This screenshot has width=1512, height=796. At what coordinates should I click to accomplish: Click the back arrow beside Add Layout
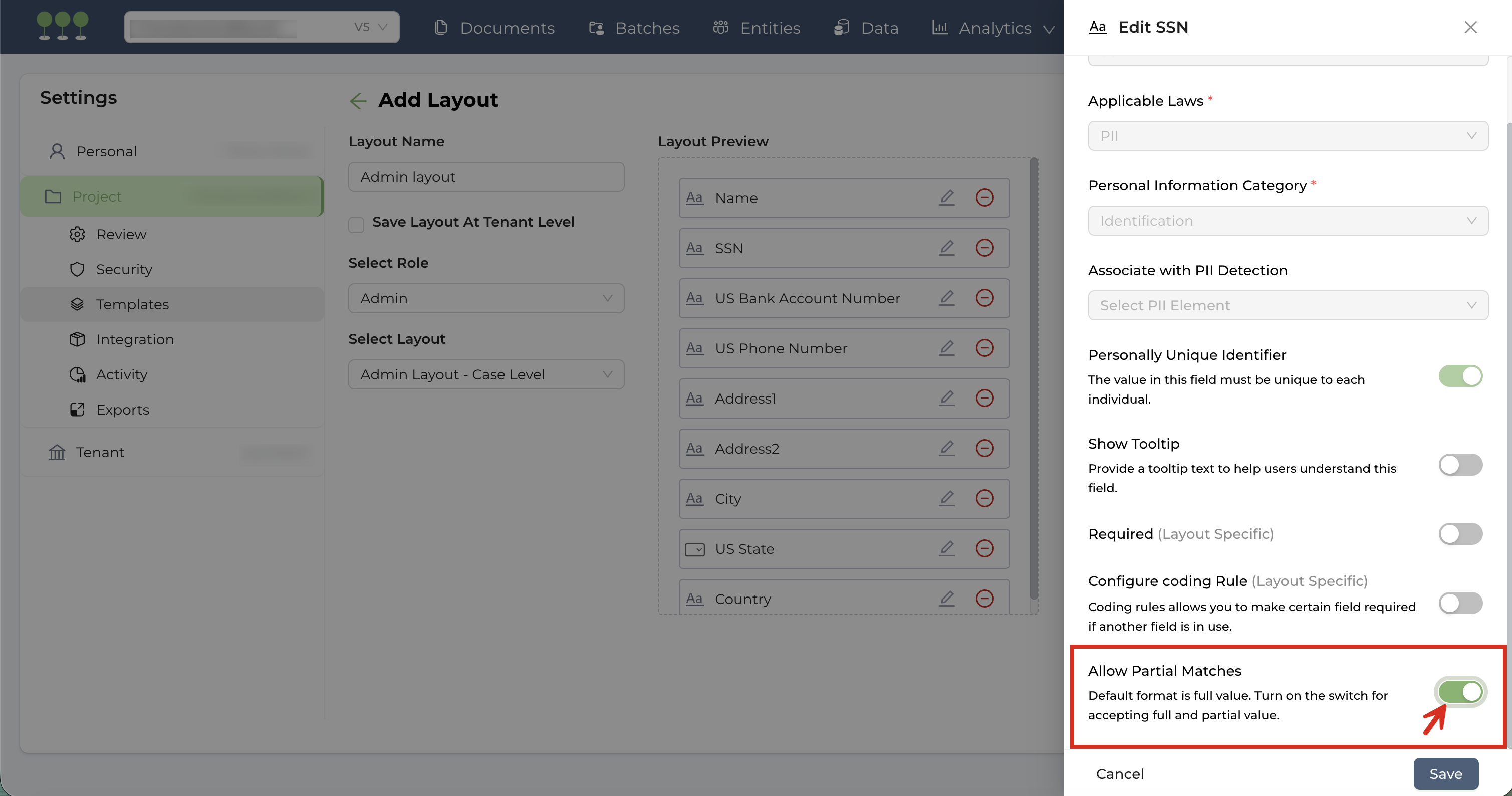[357, 100]
